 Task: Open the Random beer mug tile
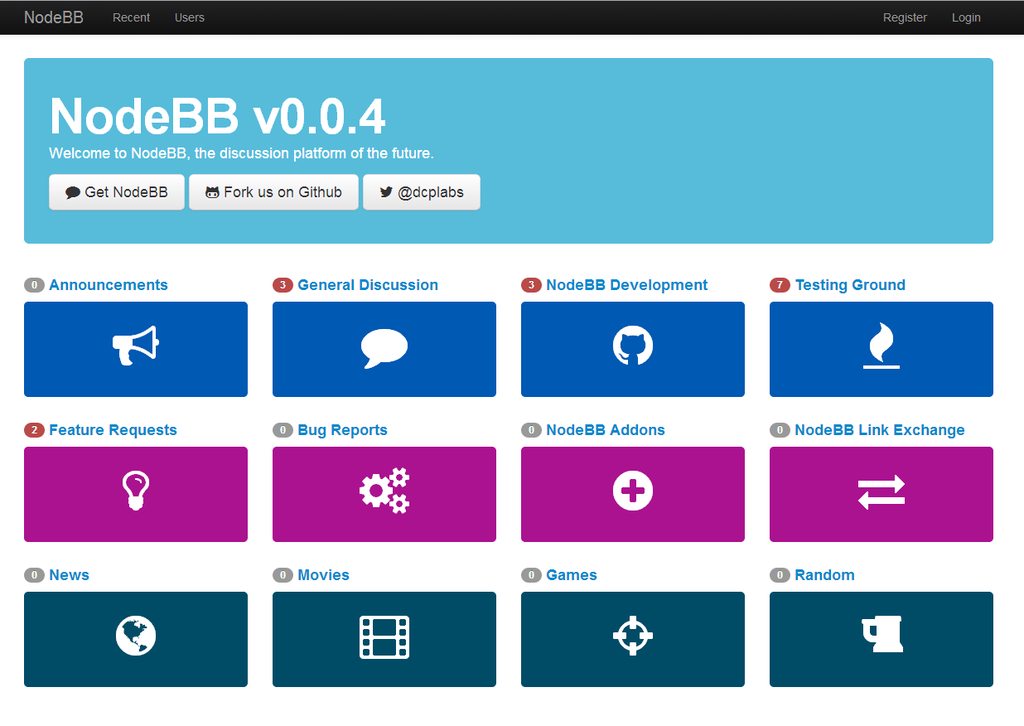pos(881,639)
